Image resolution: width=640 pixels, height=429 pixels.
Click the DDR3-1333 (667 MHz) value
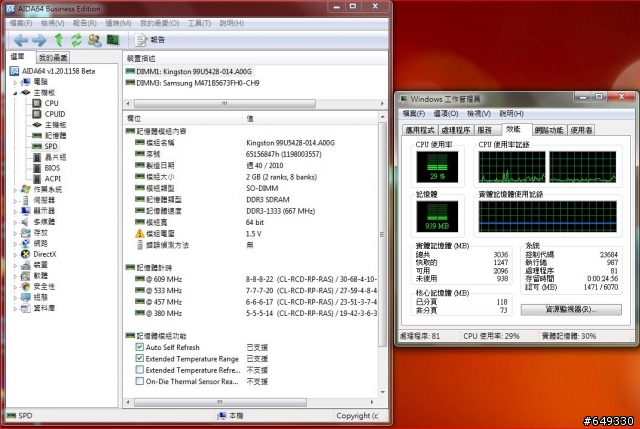(x=280, y=211)
